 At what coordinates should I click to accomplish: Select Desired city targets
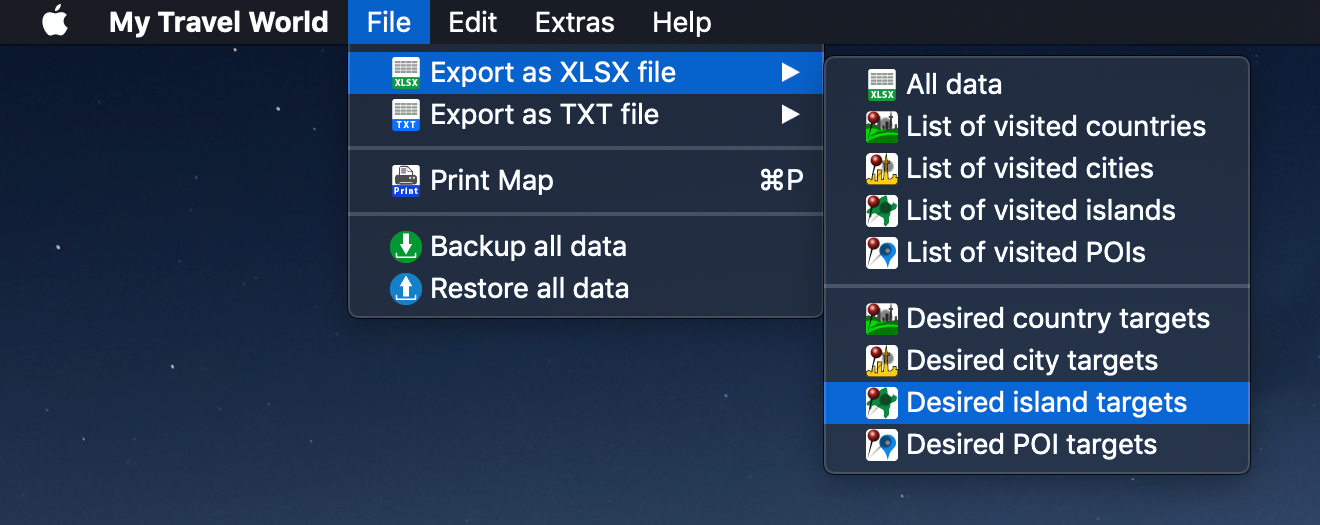pyautogui.click(x=1037, y=361)
